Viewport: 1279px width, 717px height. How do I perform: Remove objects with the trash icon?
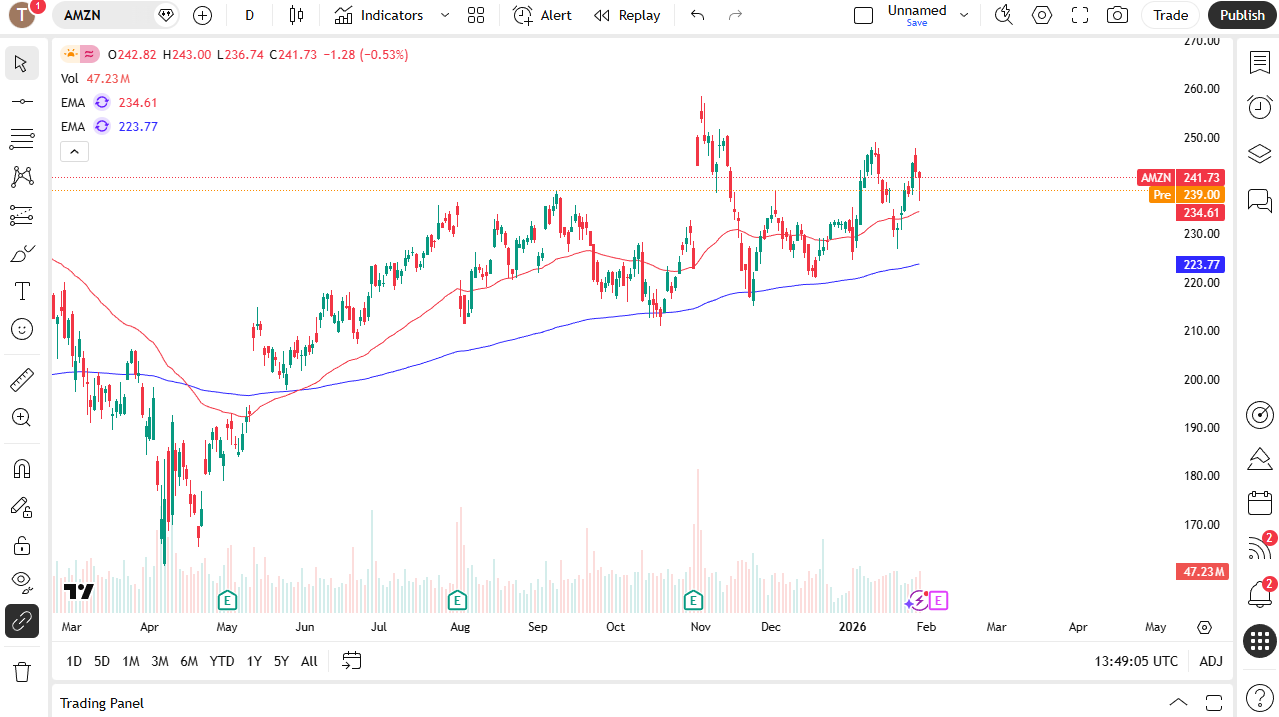pyautogui.click(x=21, y=671)
